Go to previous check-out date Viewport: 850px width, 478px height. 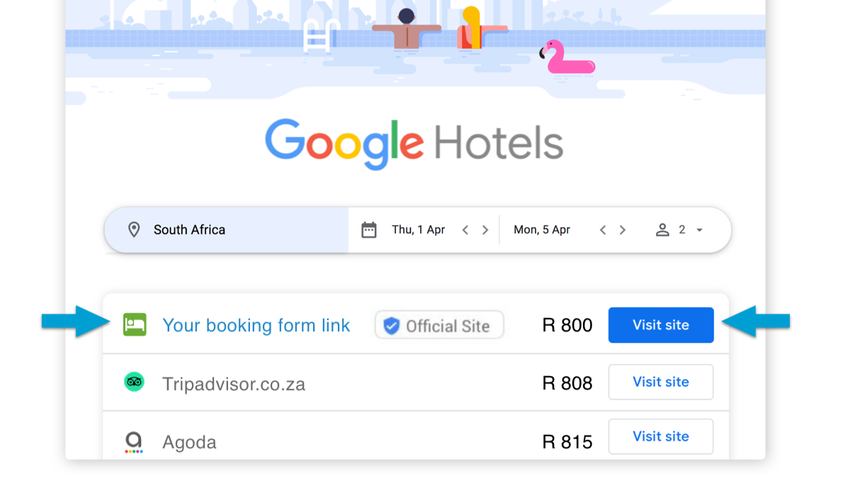click(x=603, y=230)
